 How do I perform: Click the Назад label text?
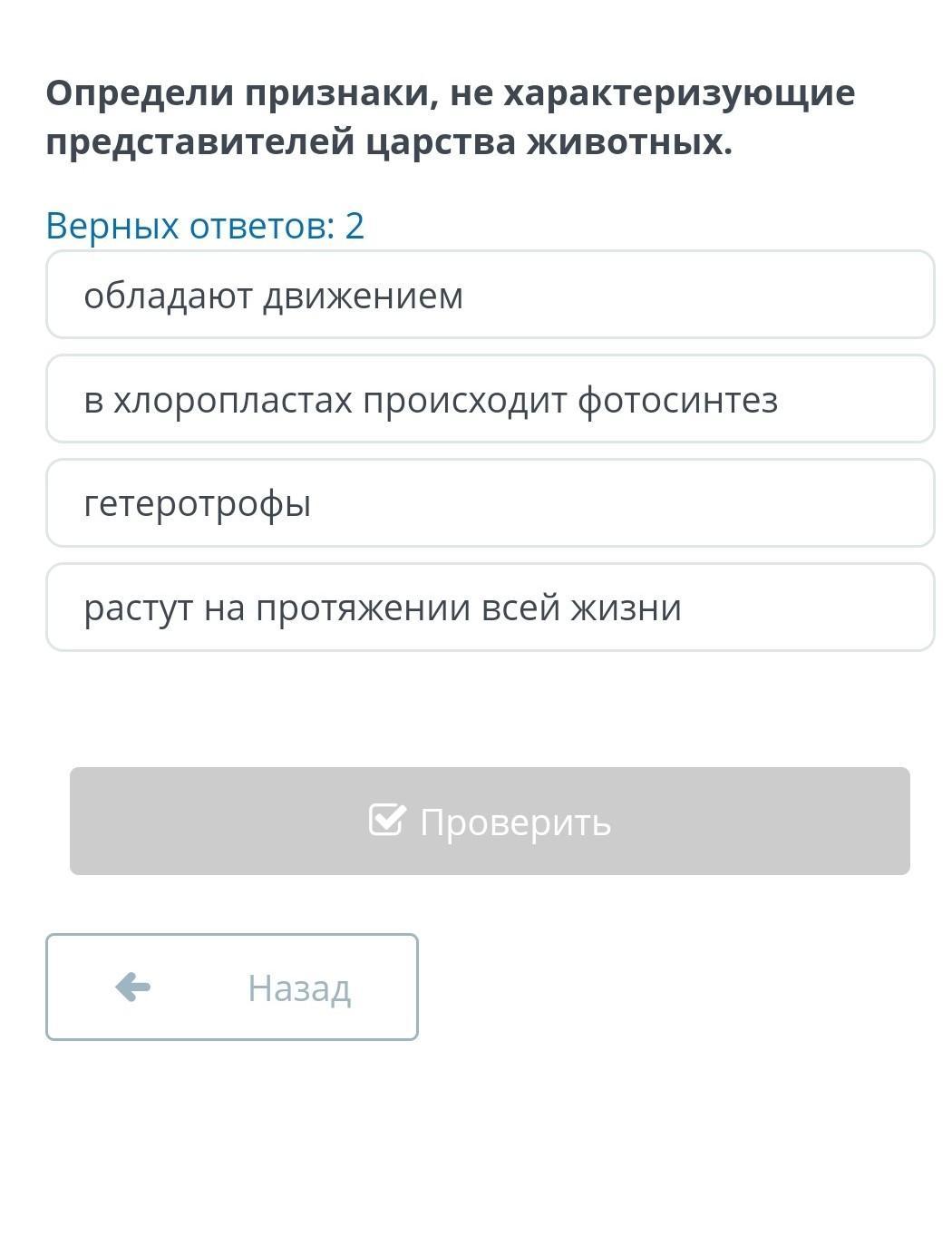click(299, 987)
